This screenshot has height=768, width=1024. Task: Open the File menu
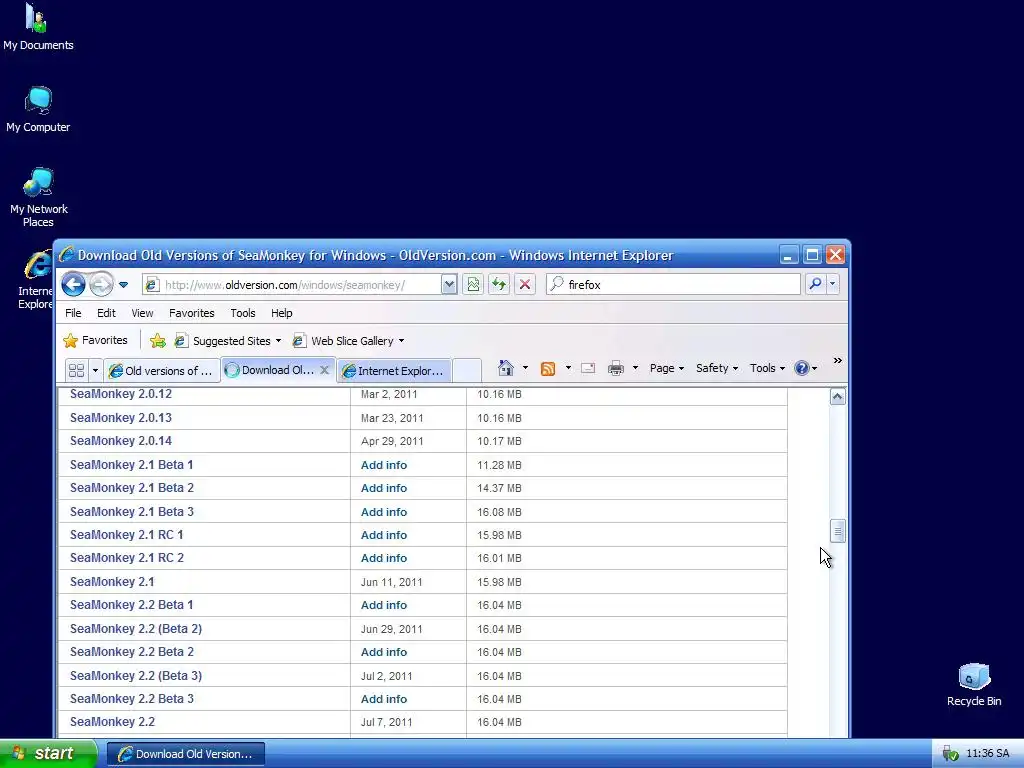[73, 313]
